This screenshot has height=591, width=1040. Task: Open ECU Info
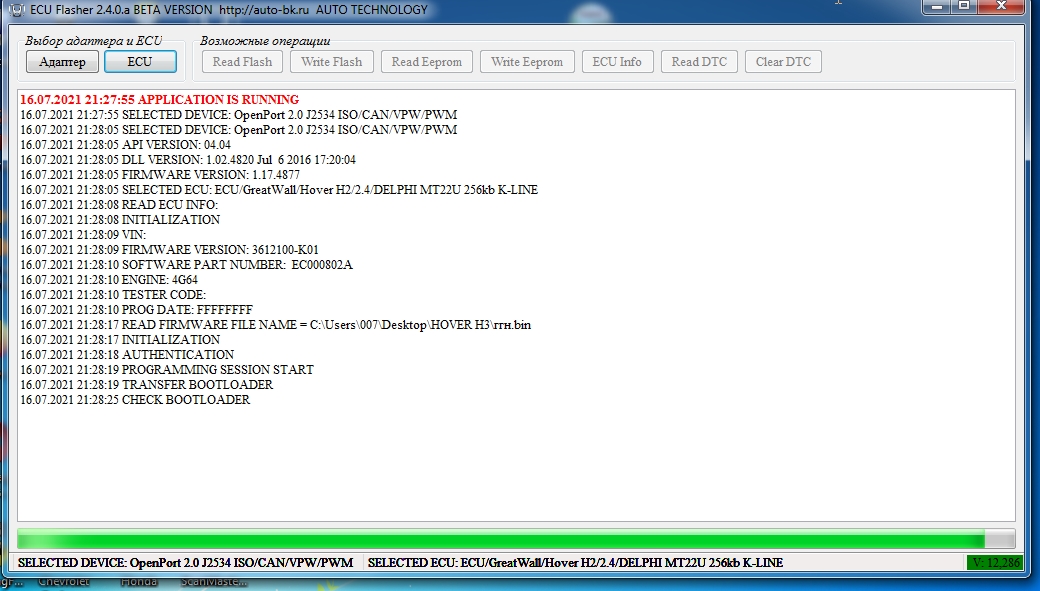617,62
